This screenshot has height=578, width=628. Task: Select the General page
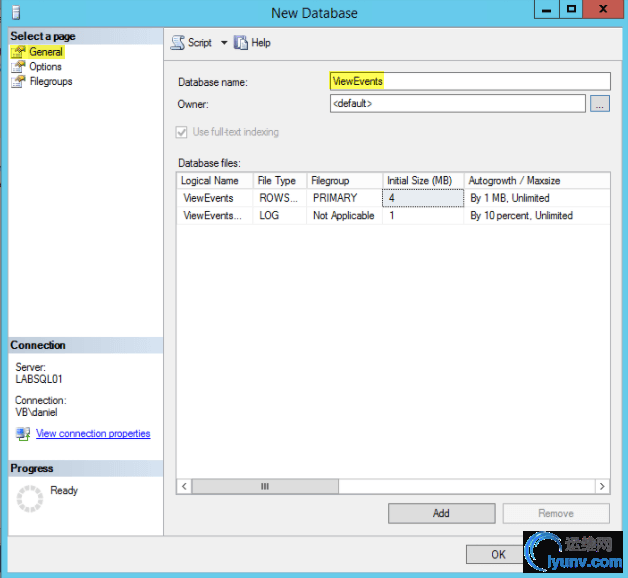pyautogui.click(x=46, y=52)
